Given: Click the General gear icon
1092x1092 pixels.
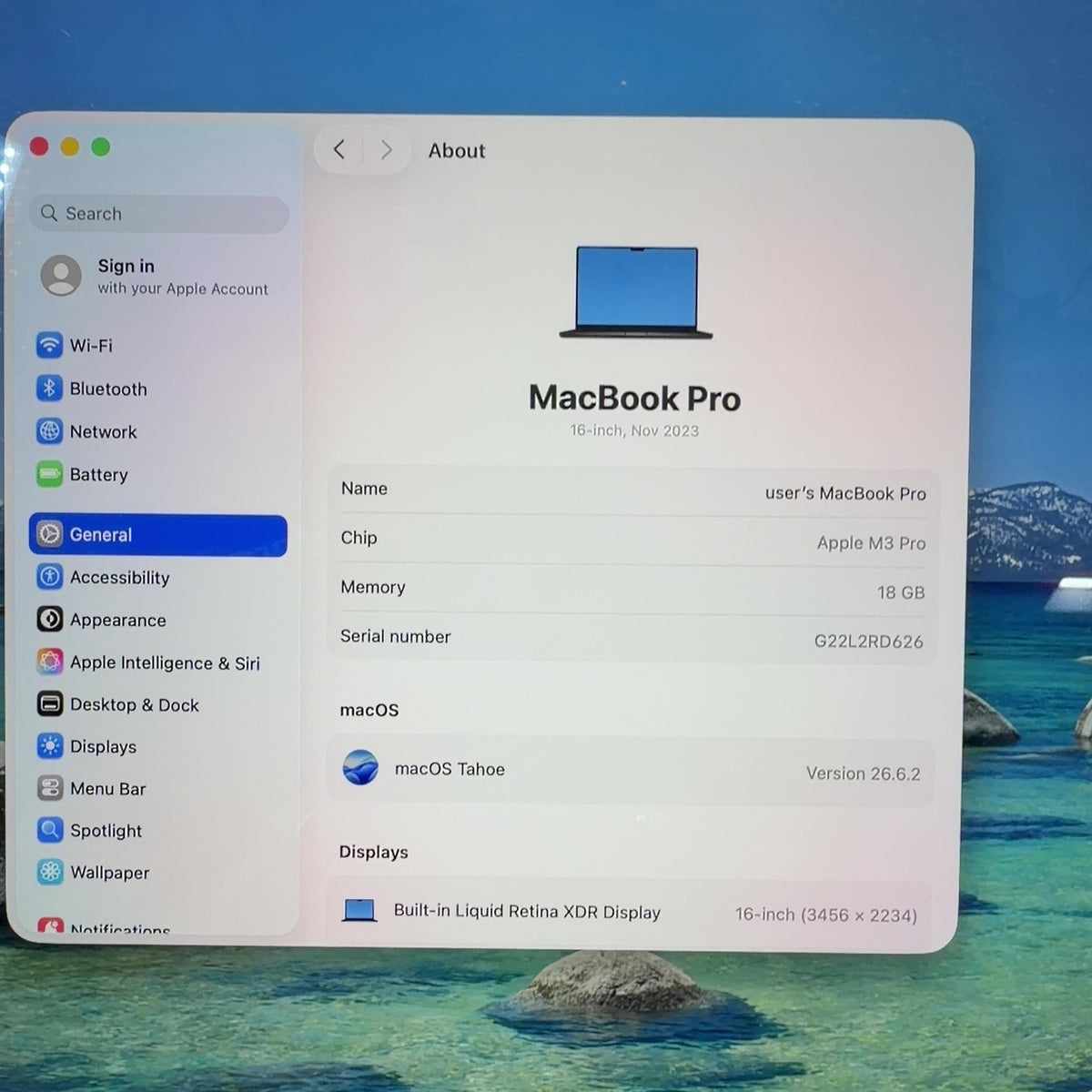Looking at the screenshot, I should tap(49, 534).
